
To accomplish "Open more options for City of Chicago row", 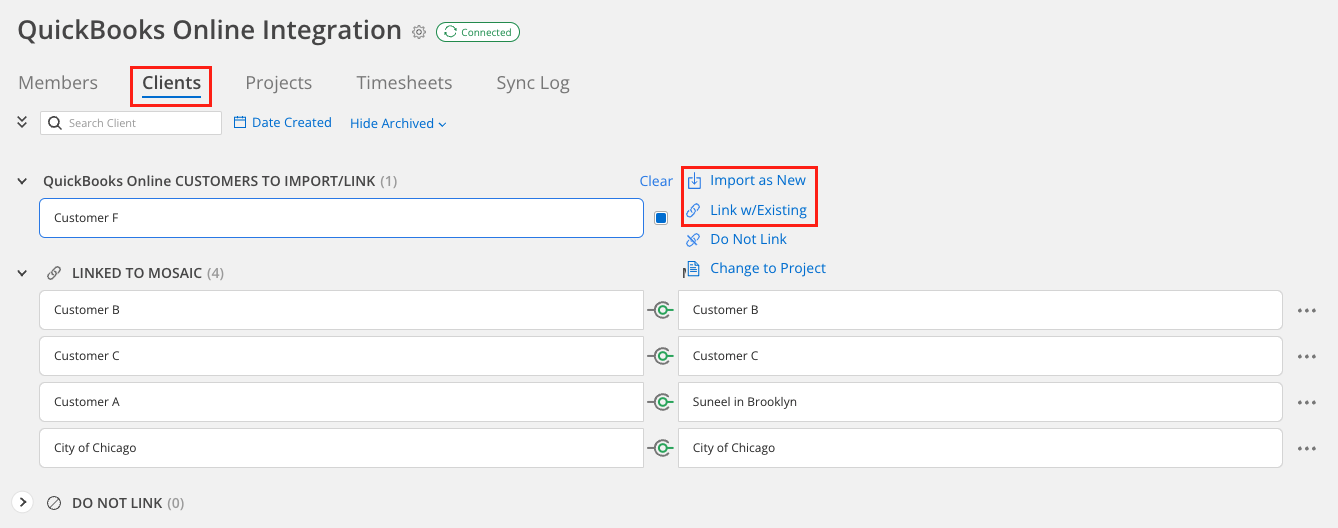I will click(x=1306, y=448).
